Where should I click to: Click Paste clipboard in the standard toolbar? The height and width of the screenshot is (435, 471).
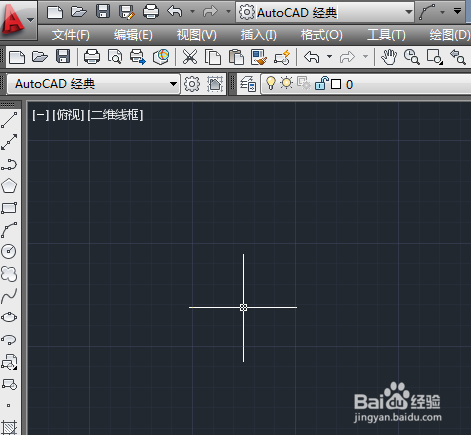[236, 57]
